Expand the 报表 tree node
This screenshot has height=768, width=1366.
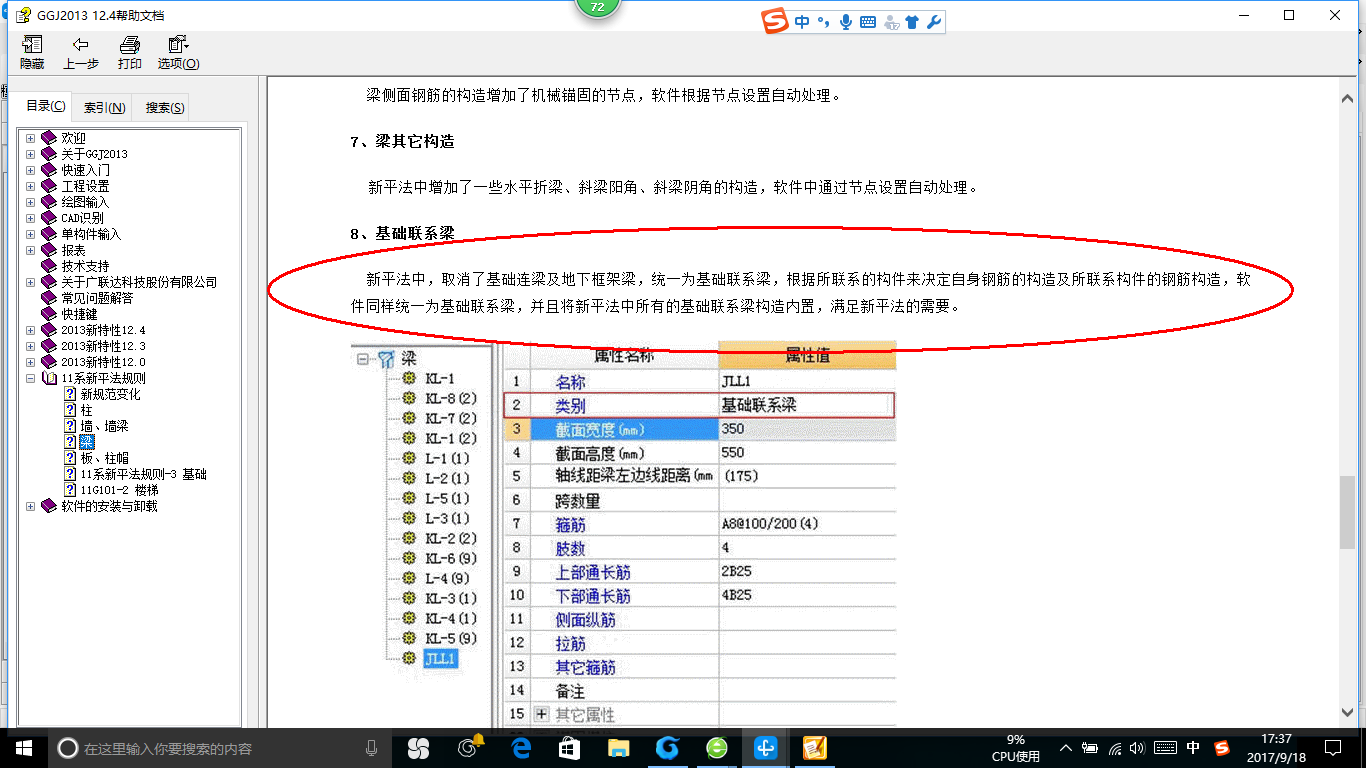click(x=30, y=250)
